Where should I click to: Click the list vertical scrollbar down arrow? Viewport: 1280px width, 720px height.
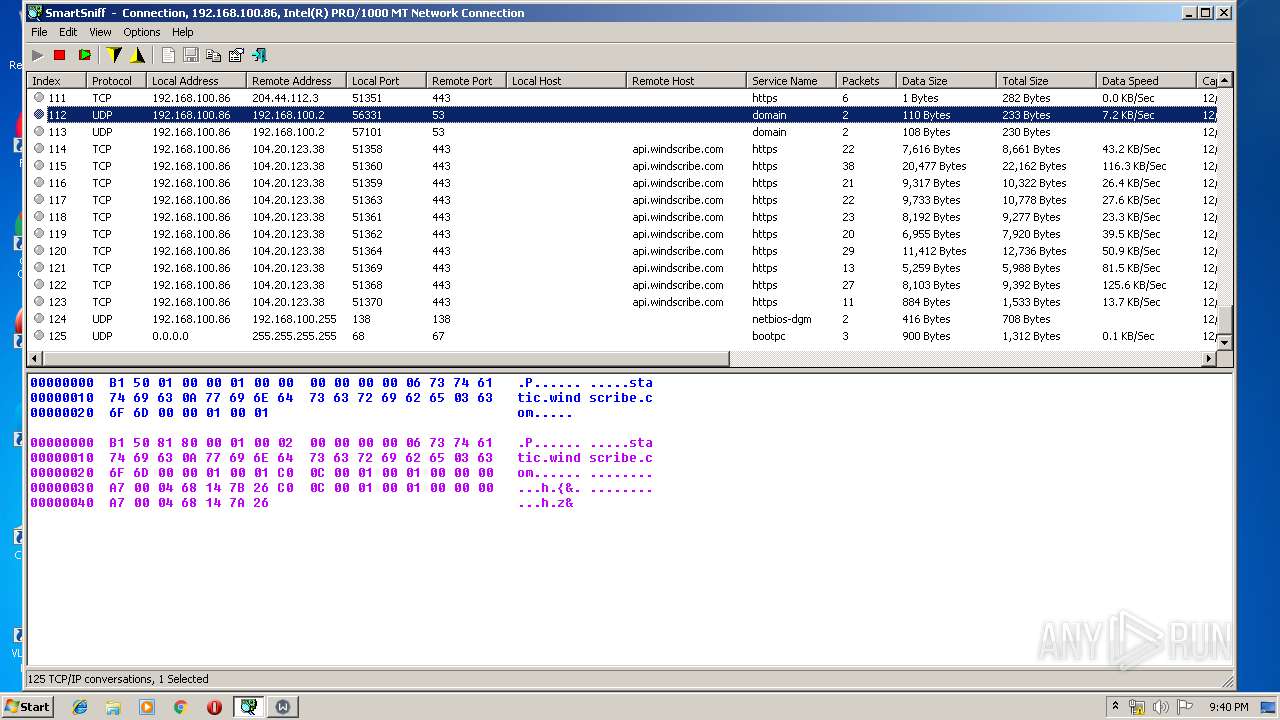tap(1224, 342)
